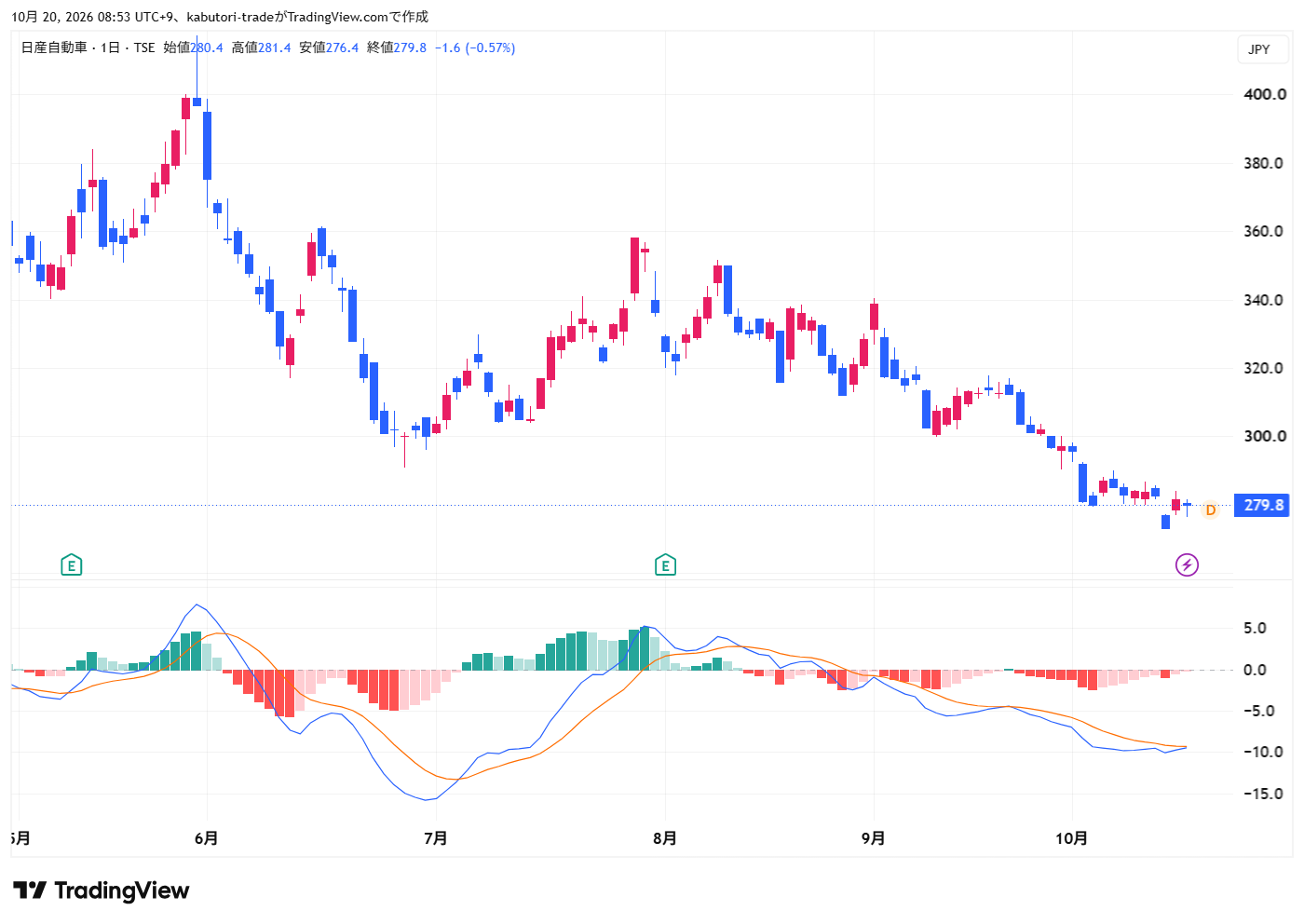The height and width of the screenshot is (924, 1304).
Task: Click the 400.0 price axis label
Action: 1265,94
